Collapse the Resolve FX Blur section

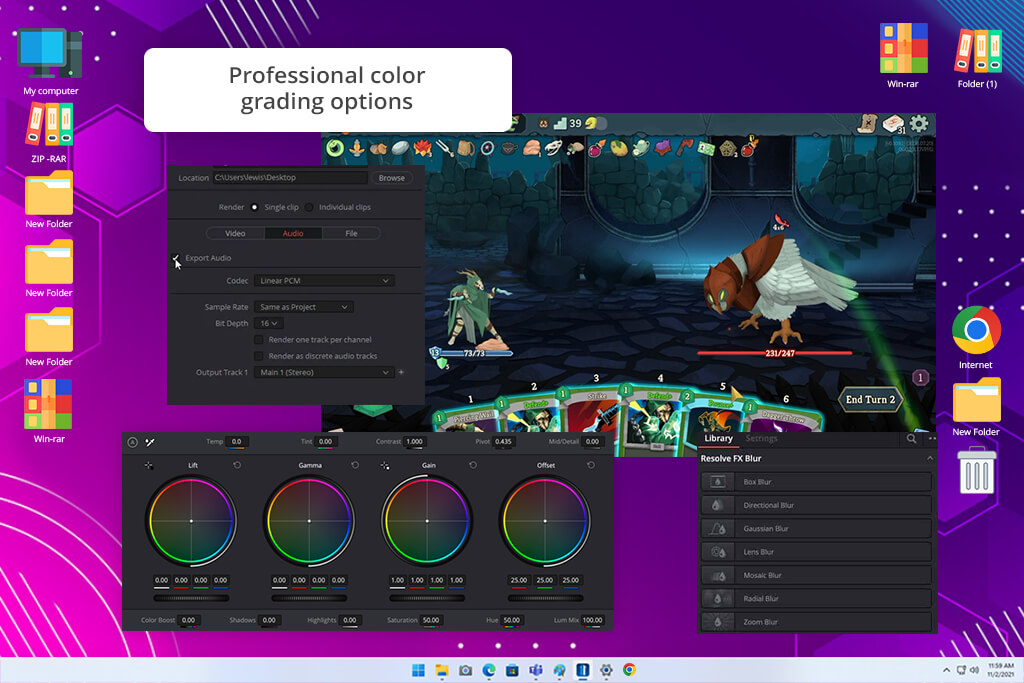pyautogui.click(x=930, y=458)
